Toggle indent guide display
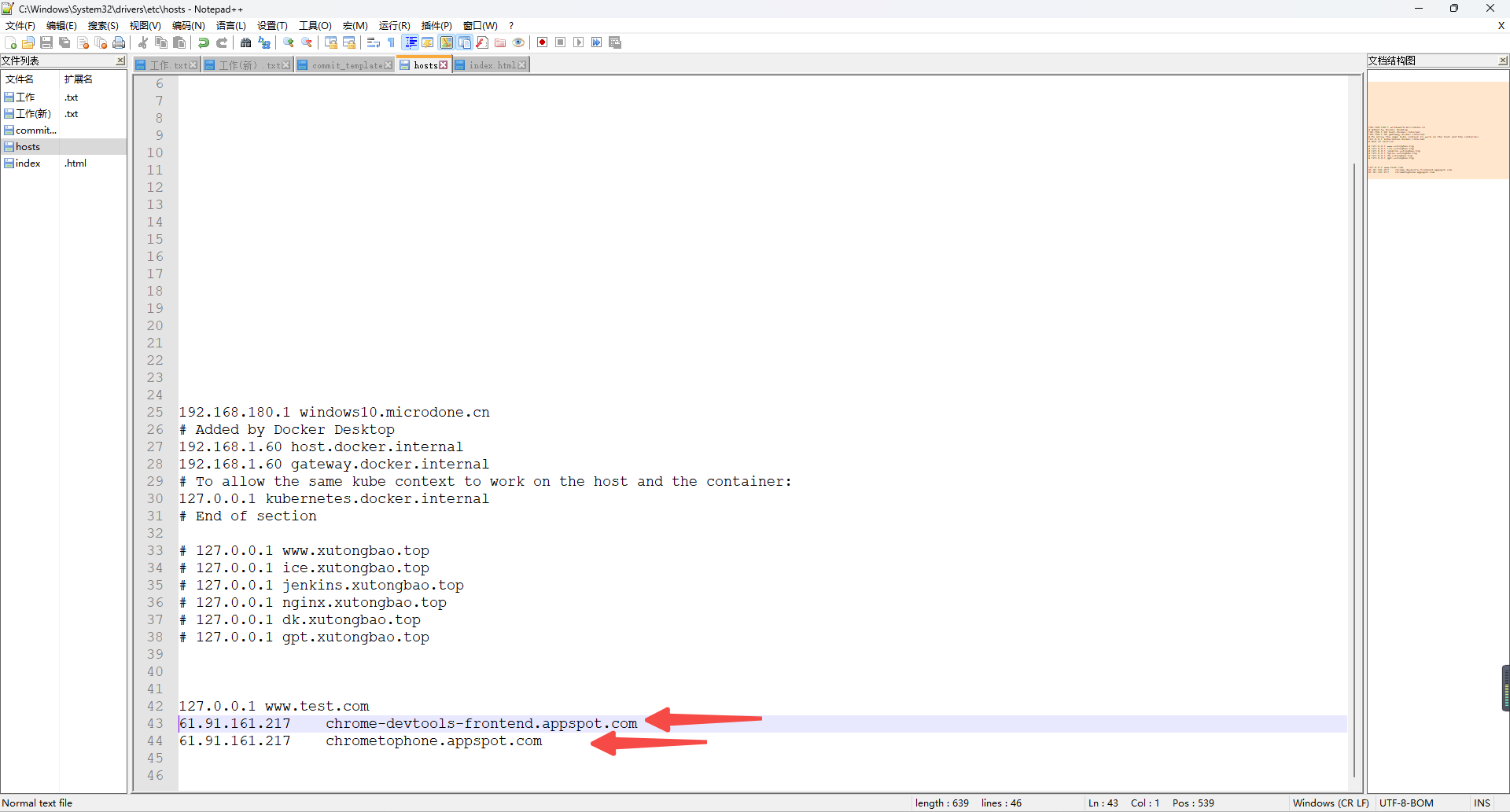Screen dimensions: 1510x812 [411, 42]
